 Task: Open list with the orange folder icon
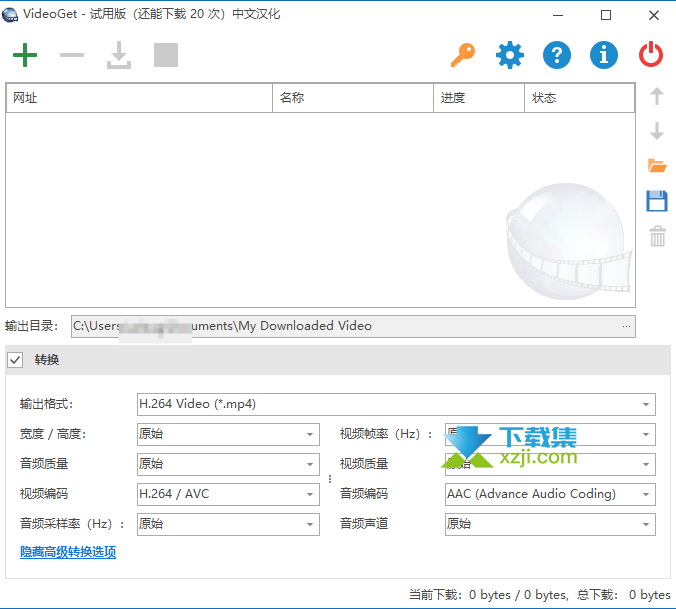tap(657, 166)
